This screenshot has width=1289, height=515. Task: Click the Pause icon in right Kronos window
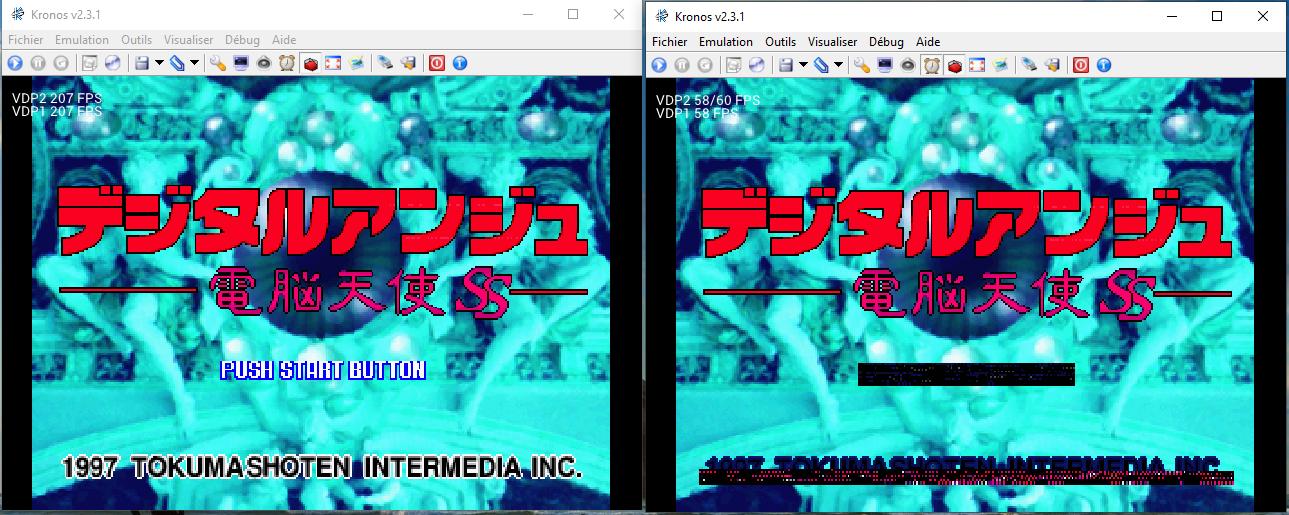(682, 64)
